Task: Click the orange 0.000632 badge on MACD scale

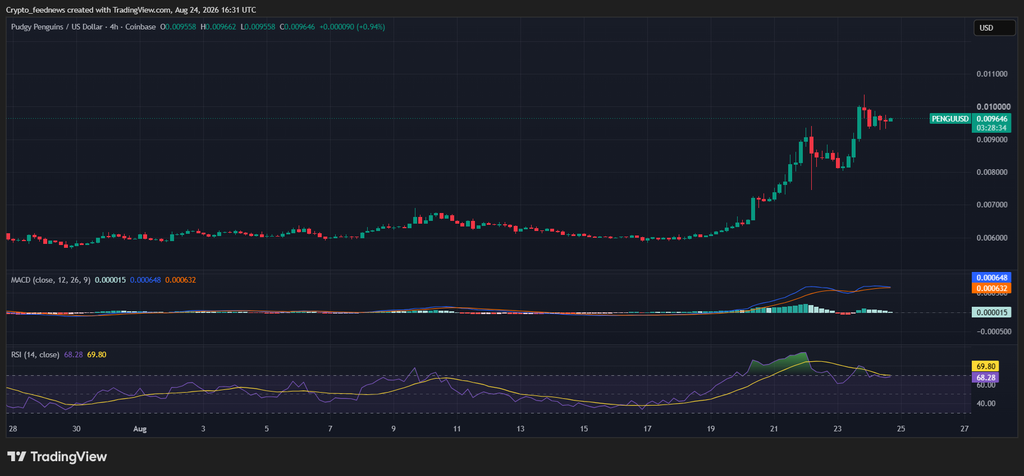Action: tap(991, 288)
